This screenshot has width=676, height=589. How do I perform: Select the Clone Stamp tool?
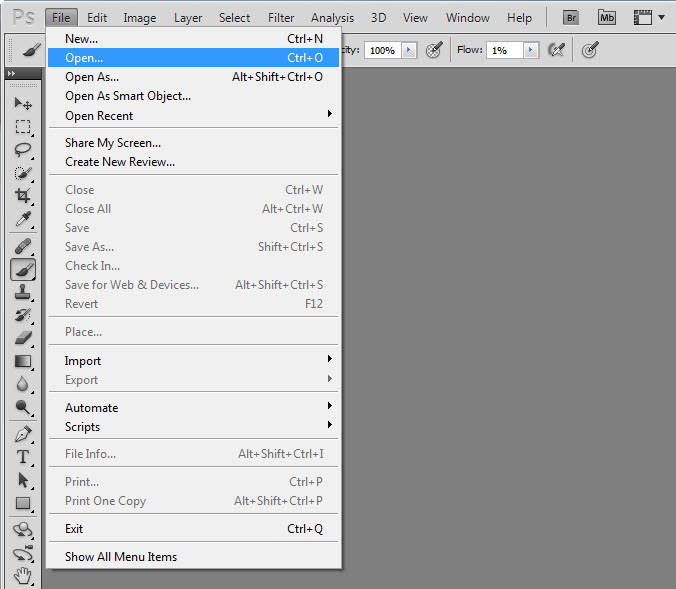click(x=23, y=292)
